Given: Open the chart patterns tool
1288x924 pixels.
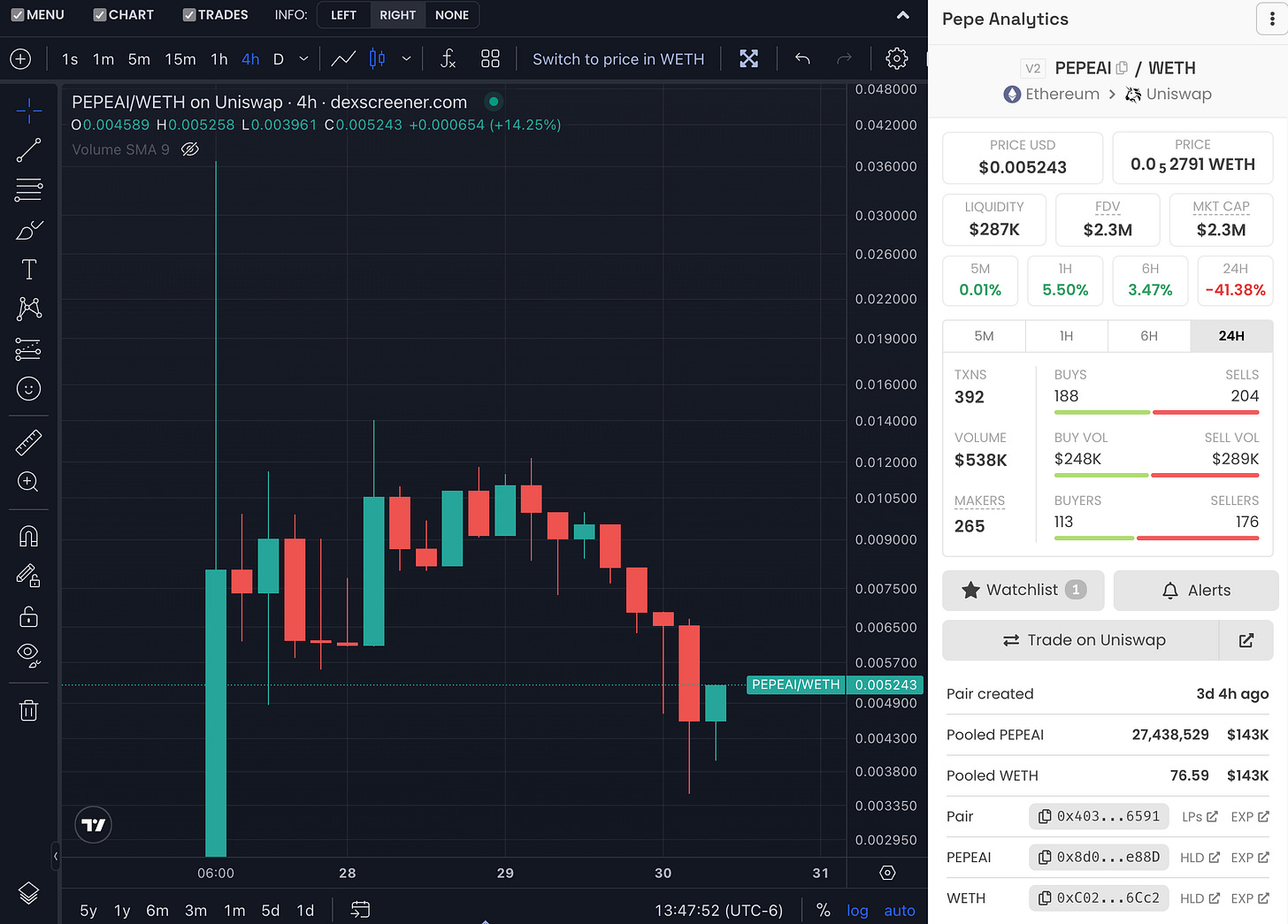Looking at the screenshot, I should tap(28, 309).
